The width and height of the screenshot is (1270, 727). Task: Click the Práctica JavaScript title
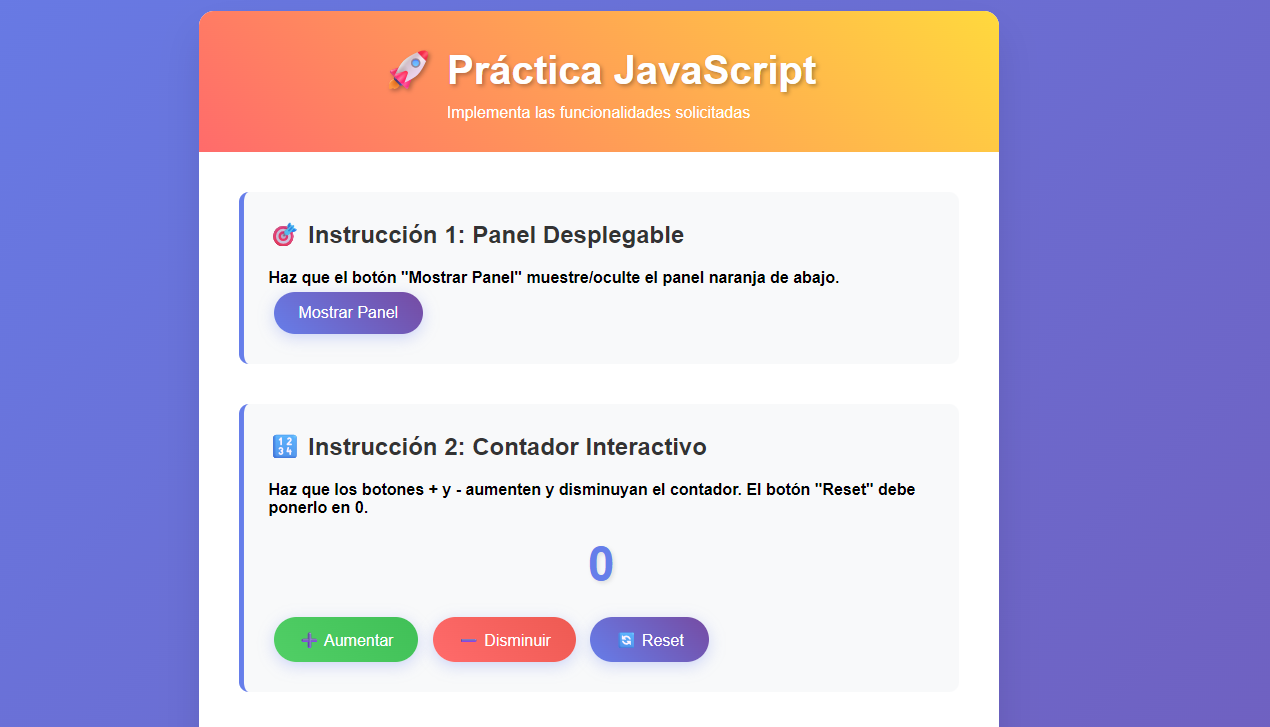coord(631,71)
